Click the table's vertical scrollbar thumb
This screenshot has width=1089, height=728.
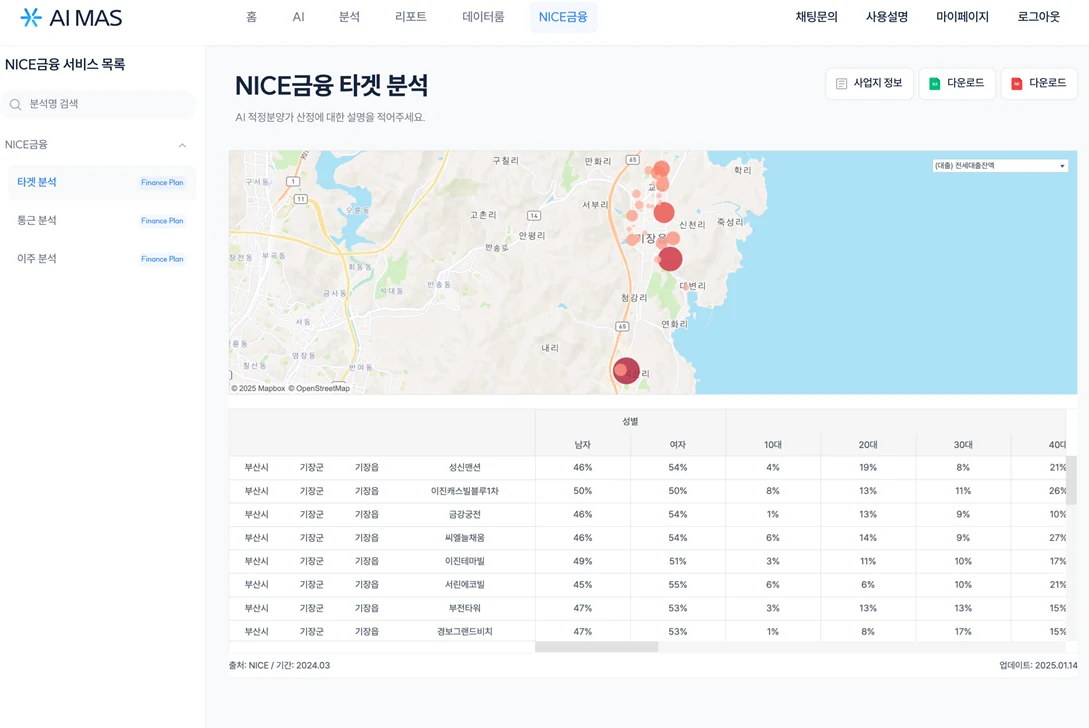coord(1071,480)
